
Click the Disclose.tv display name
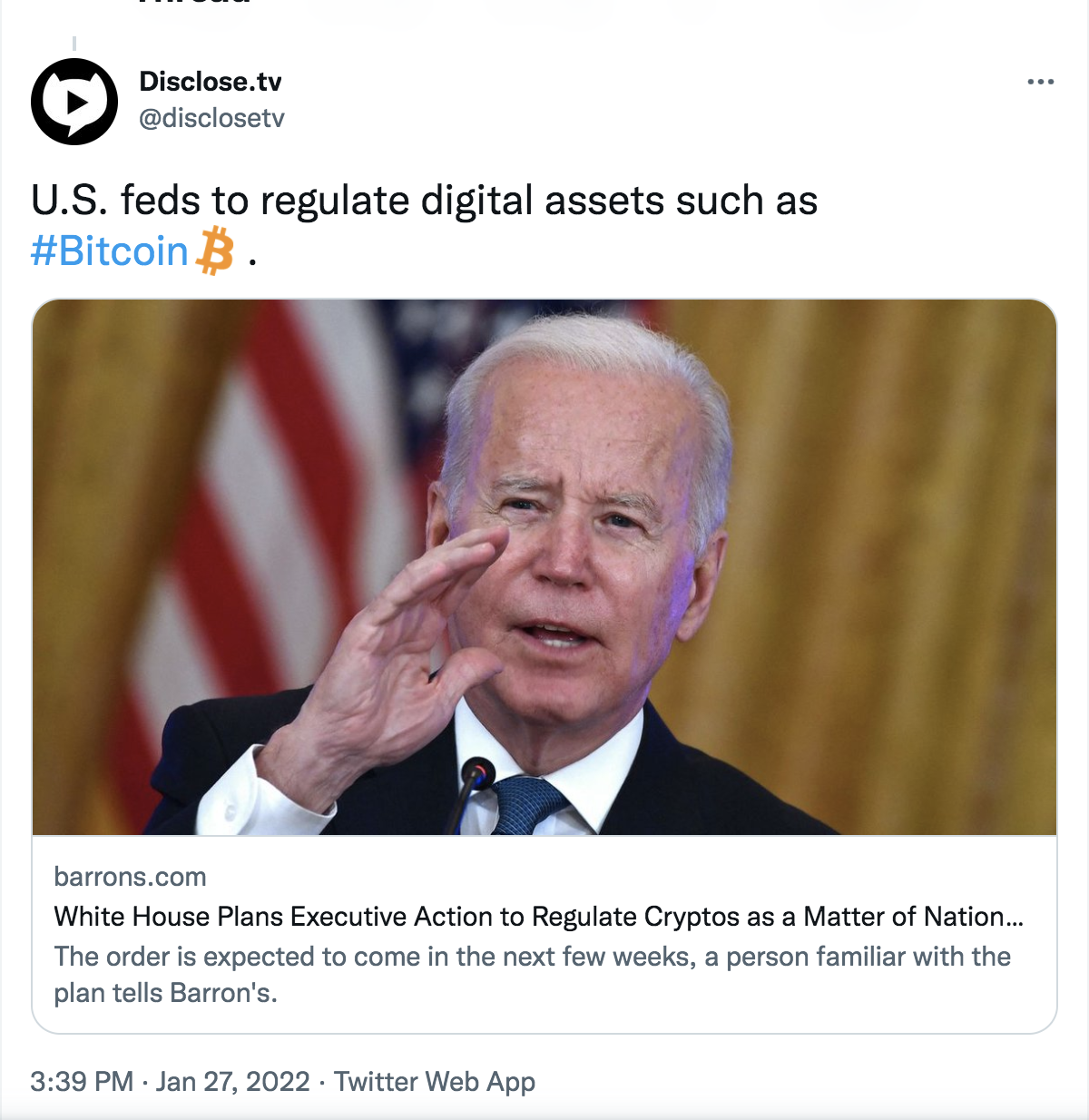pyautogui.click(x=211, y=82)
